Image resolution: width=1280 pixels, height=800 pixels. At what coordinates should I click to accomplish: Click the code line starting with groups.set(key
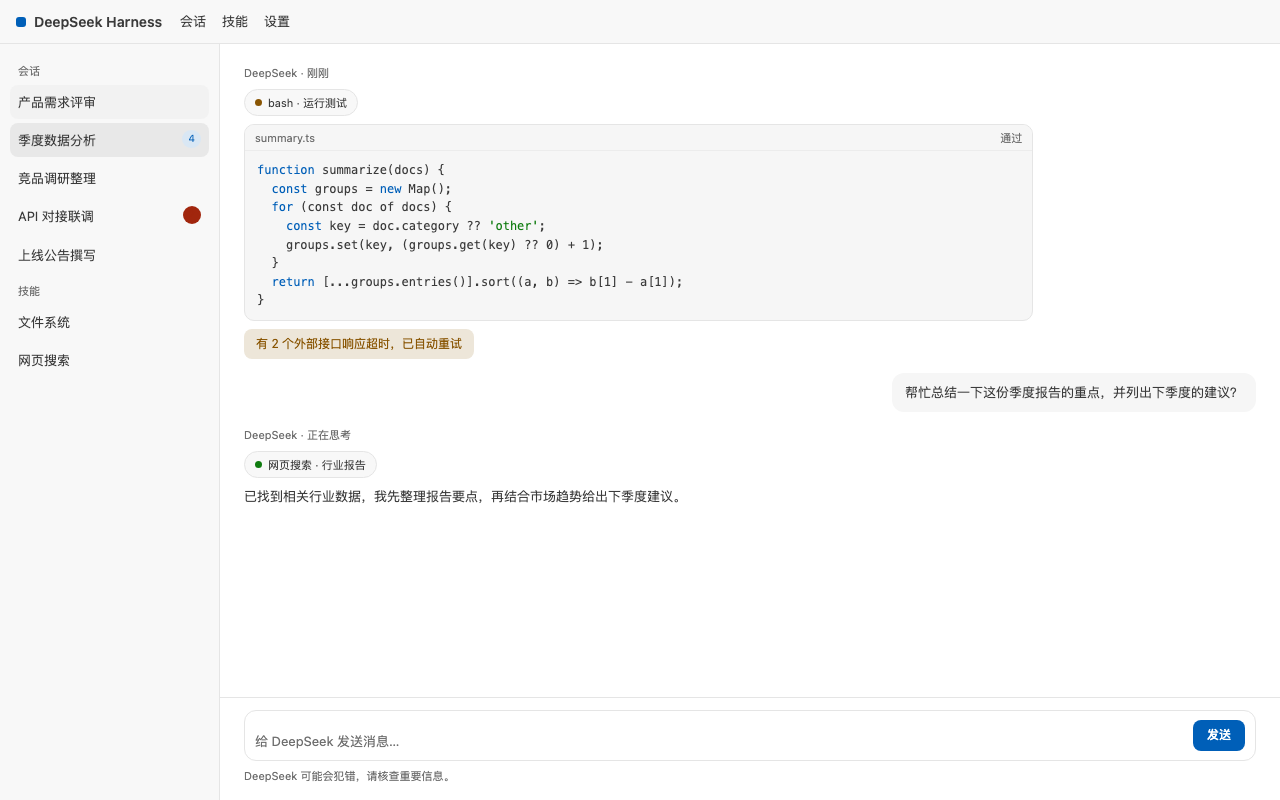pos(445,245)
